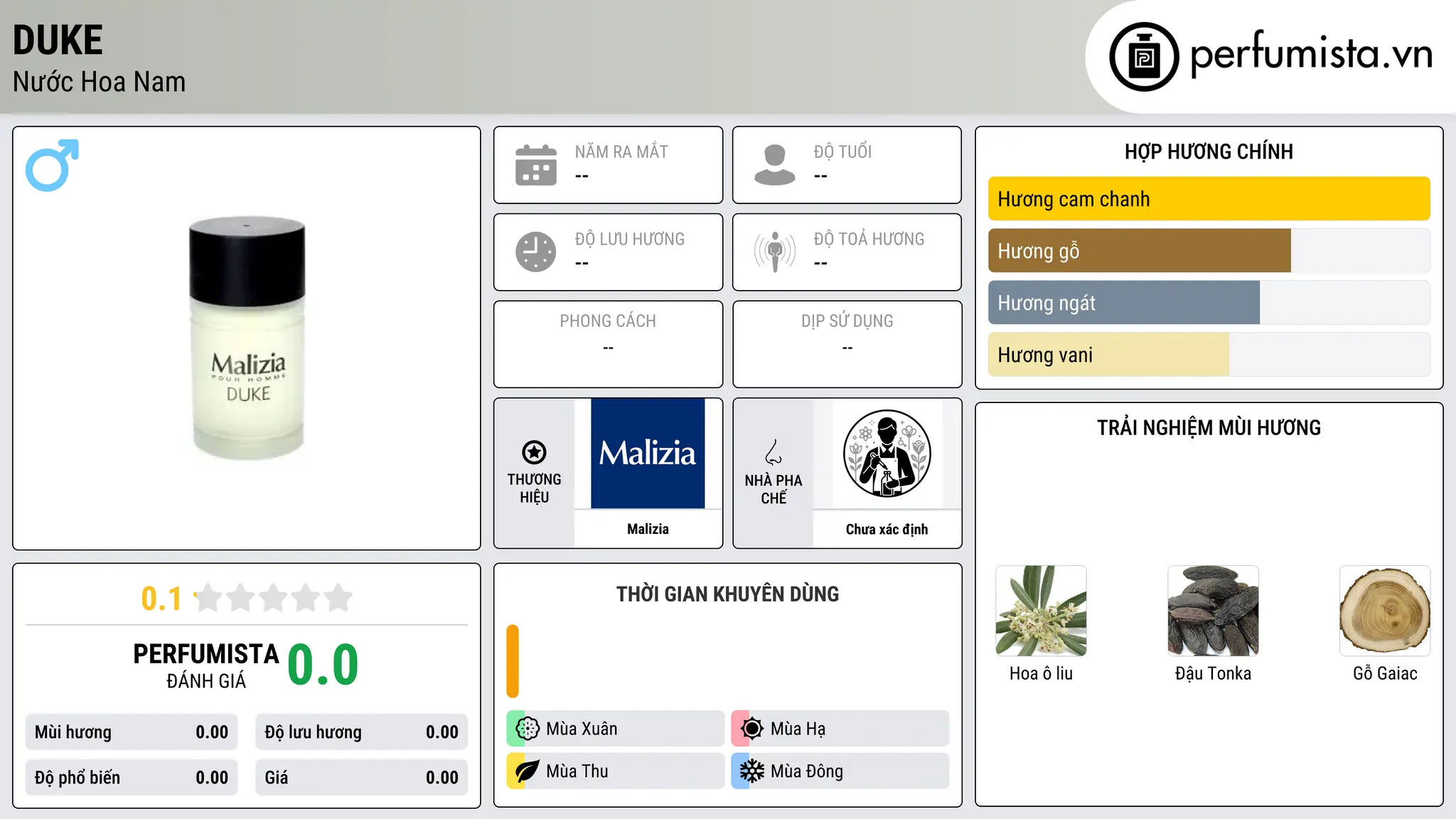
Task: Select the Đậu Tonka note image
Action: pos(1213,611)
